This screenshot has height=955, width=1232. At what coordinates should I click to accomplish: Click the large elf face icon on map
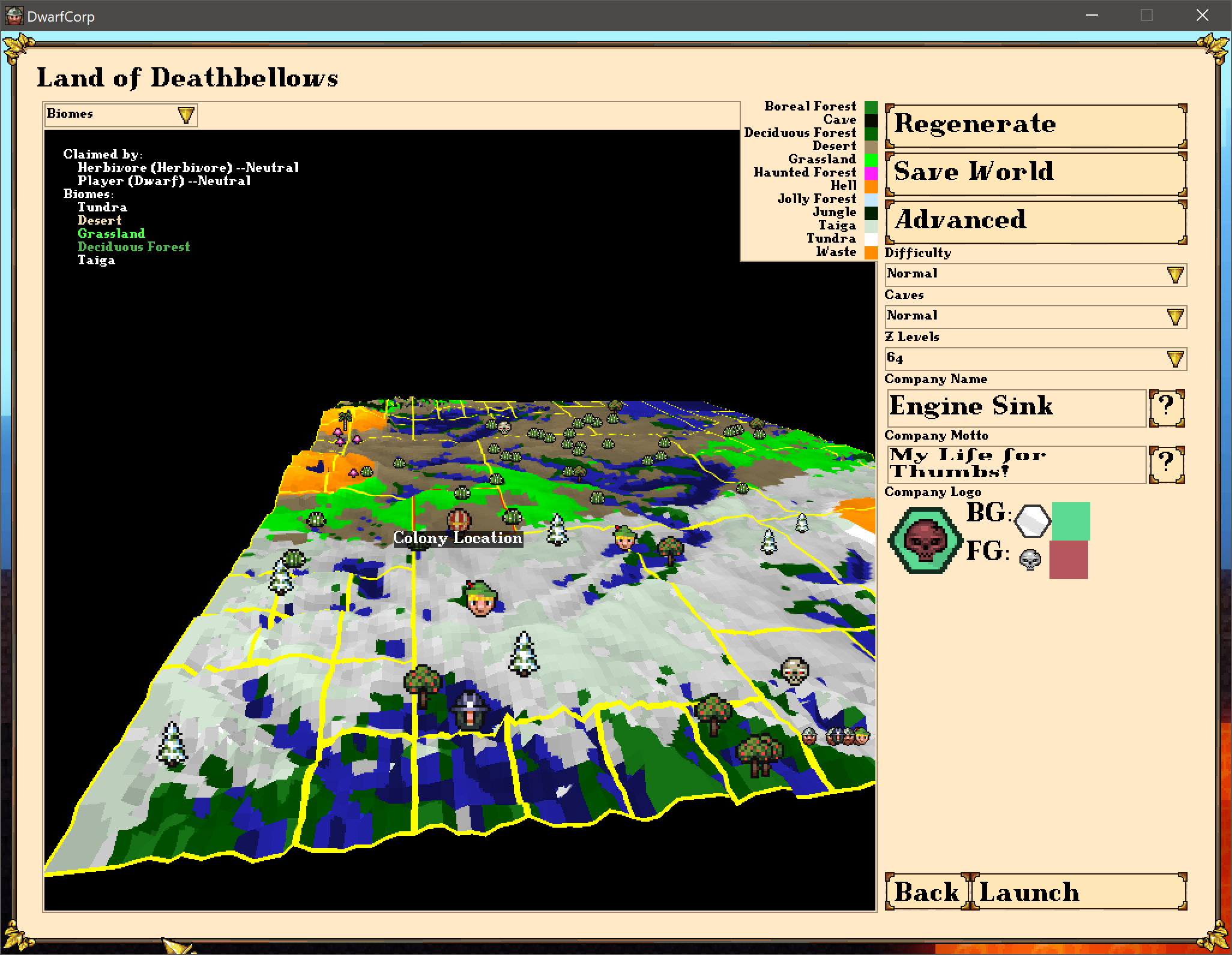pyautogui.click(x=480, y=598)
